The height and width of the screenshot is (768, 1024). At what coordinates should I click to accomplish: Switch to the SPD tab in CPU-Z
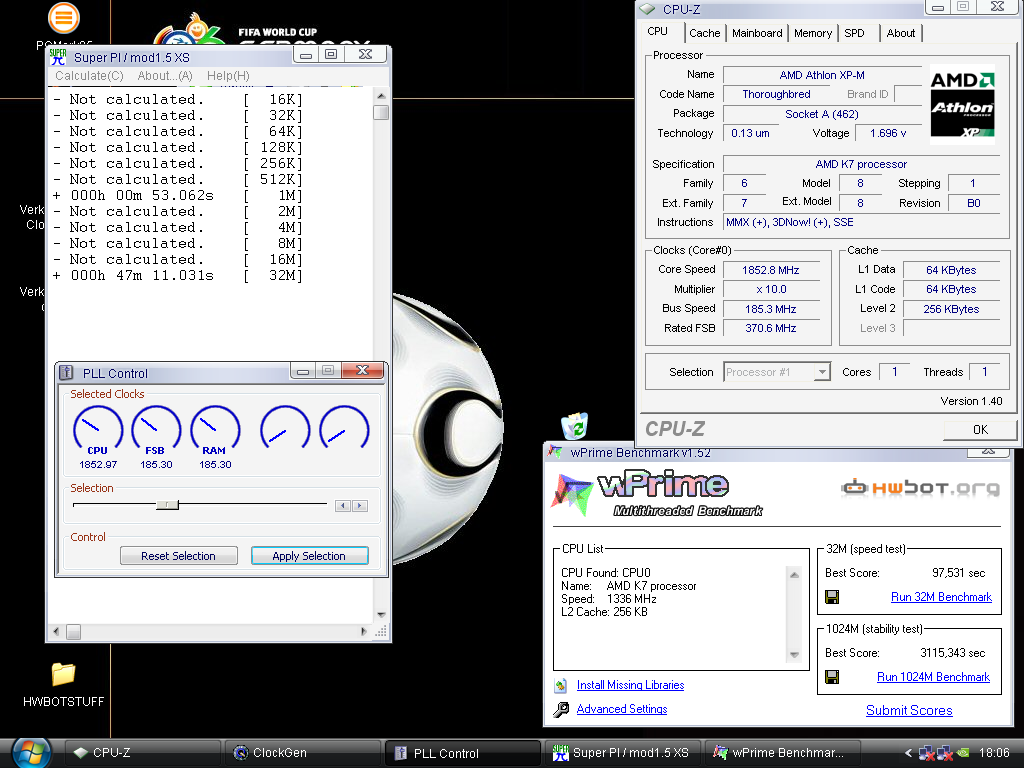854,33
